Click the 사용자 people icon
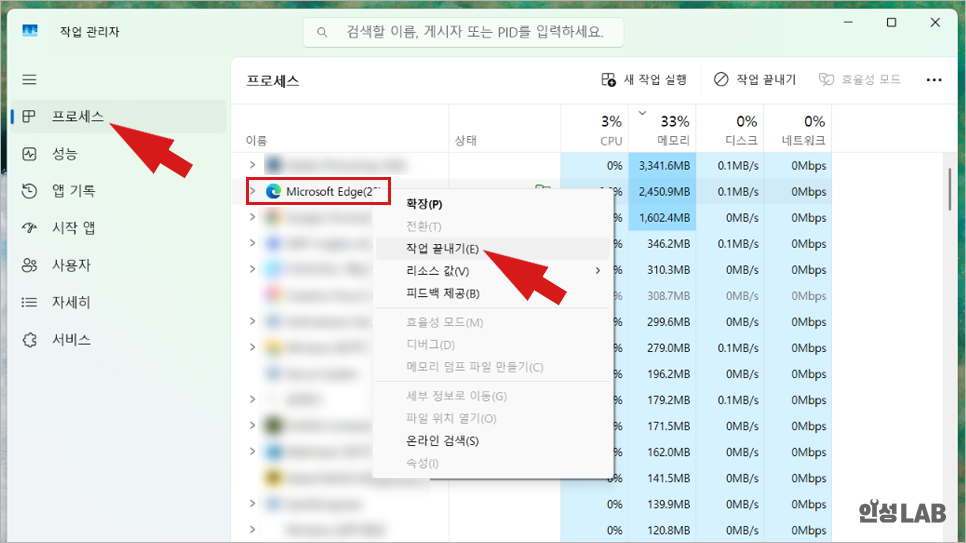The height and width of the screenshot is (543, 966). click(29, 266)
